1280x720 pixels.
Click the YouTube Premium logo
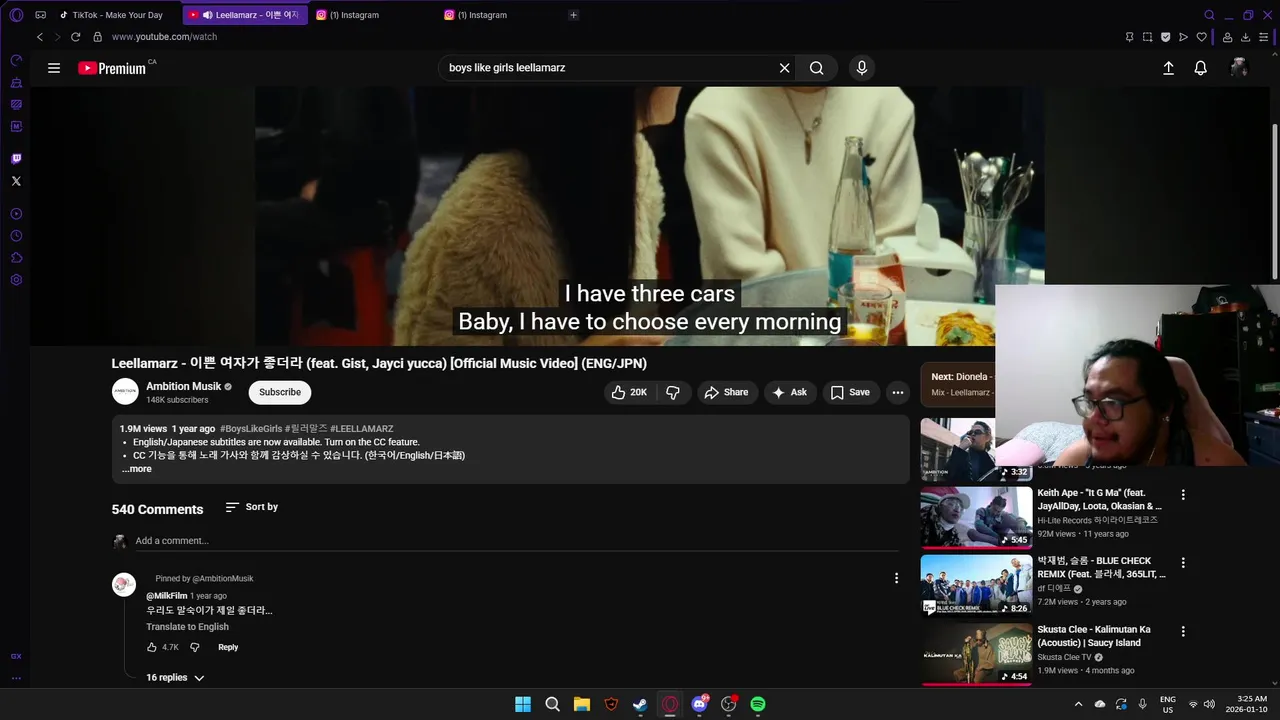112,68
